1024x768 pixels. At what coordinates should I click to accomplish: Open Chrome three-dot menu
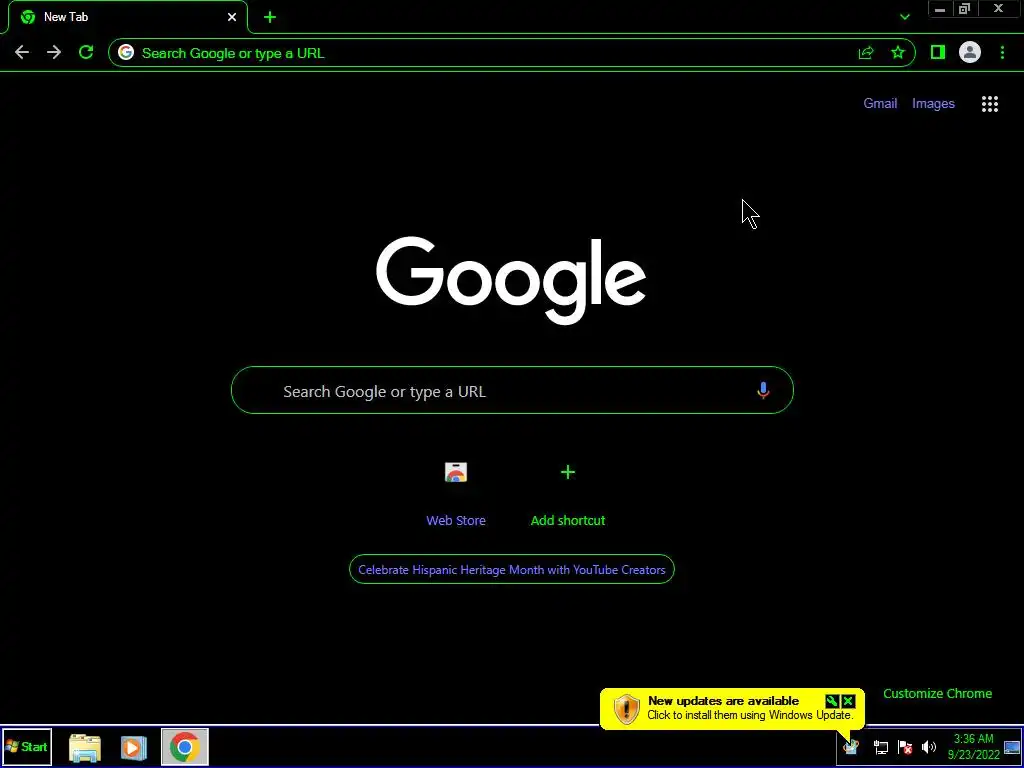(x=1002, y=52)
